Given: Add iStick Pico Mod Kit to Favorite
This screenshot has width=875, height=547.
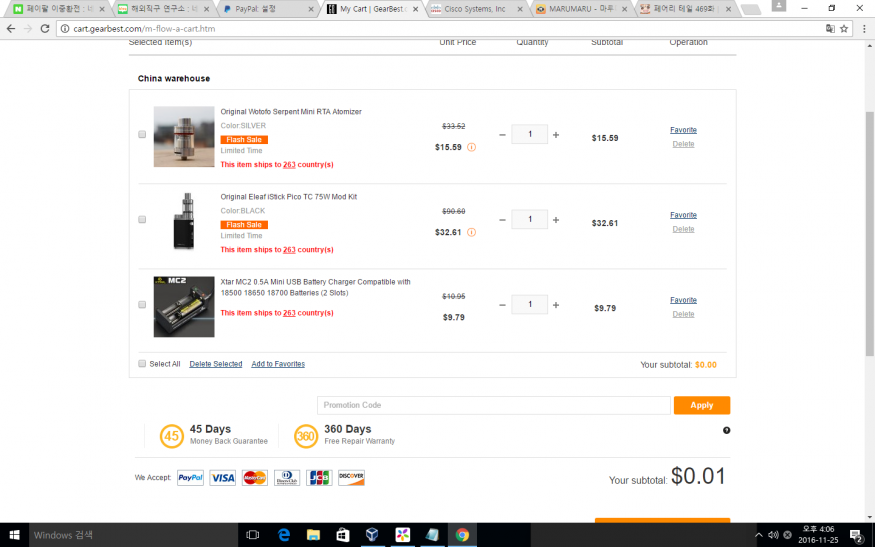Looking at the screenshot, I should point(683,215).
